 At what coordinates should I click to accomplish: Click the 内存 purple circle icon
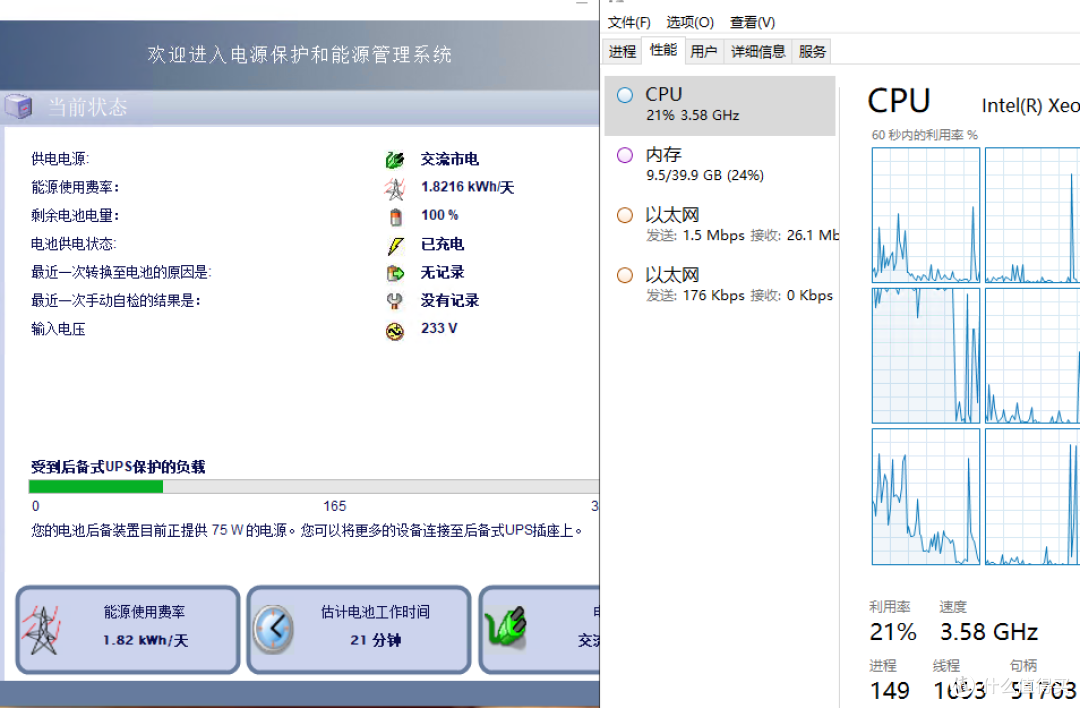tap(625, 155)
